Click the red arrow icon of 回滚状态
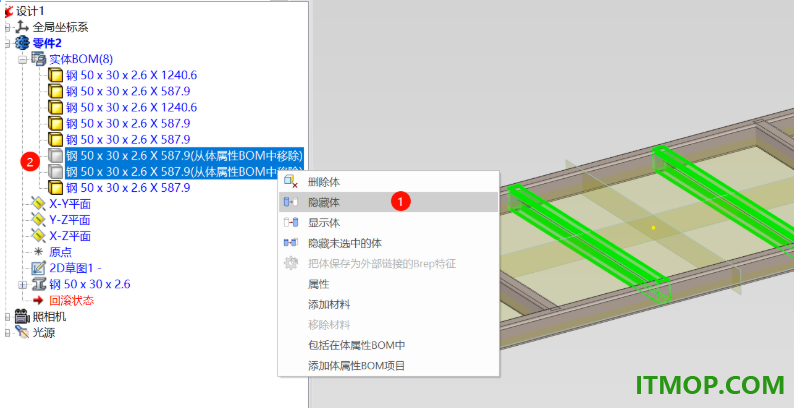Image resolution: width=794 pixels, height=408 pixels. (x=38, y=300)
